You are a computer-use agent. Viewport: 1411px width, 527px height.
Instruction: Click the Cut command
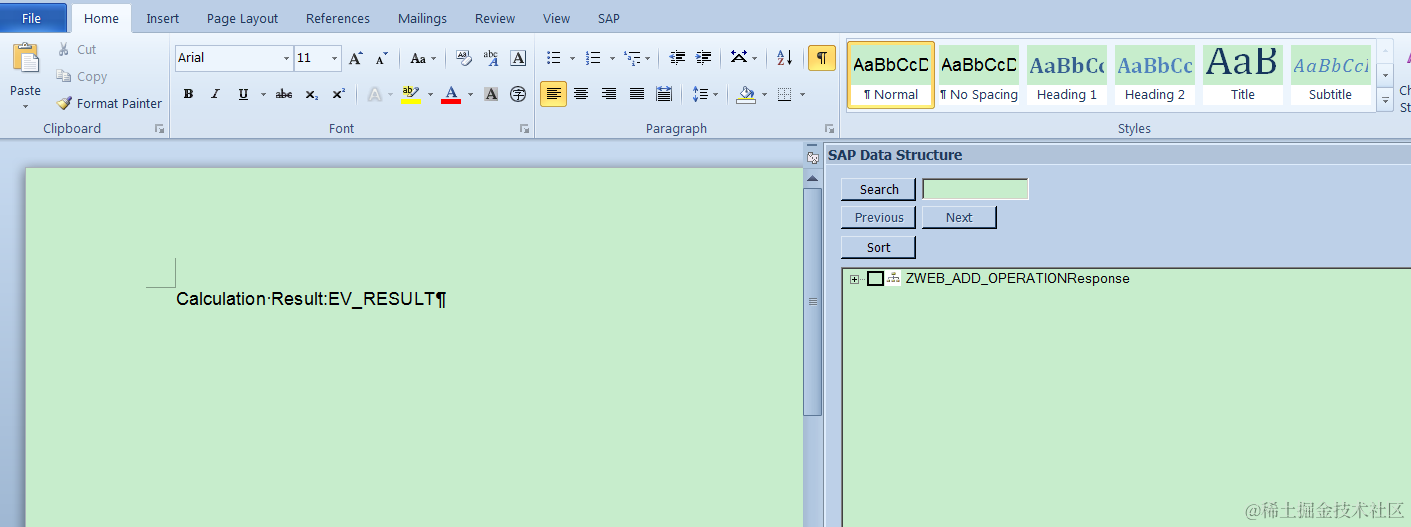77,49
